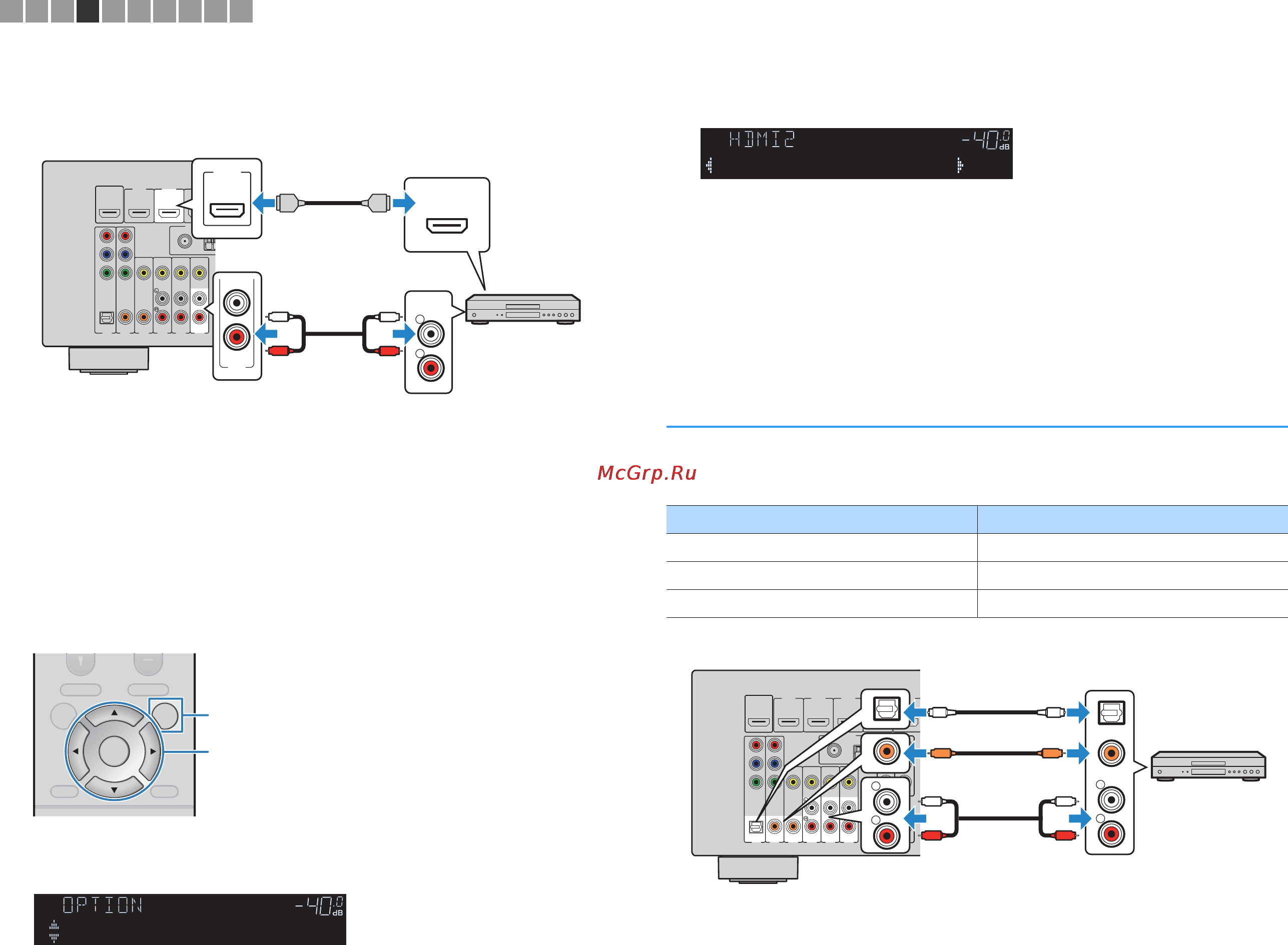
Task: Click the center ENTER button of the cursor pad
Action: 115,751
